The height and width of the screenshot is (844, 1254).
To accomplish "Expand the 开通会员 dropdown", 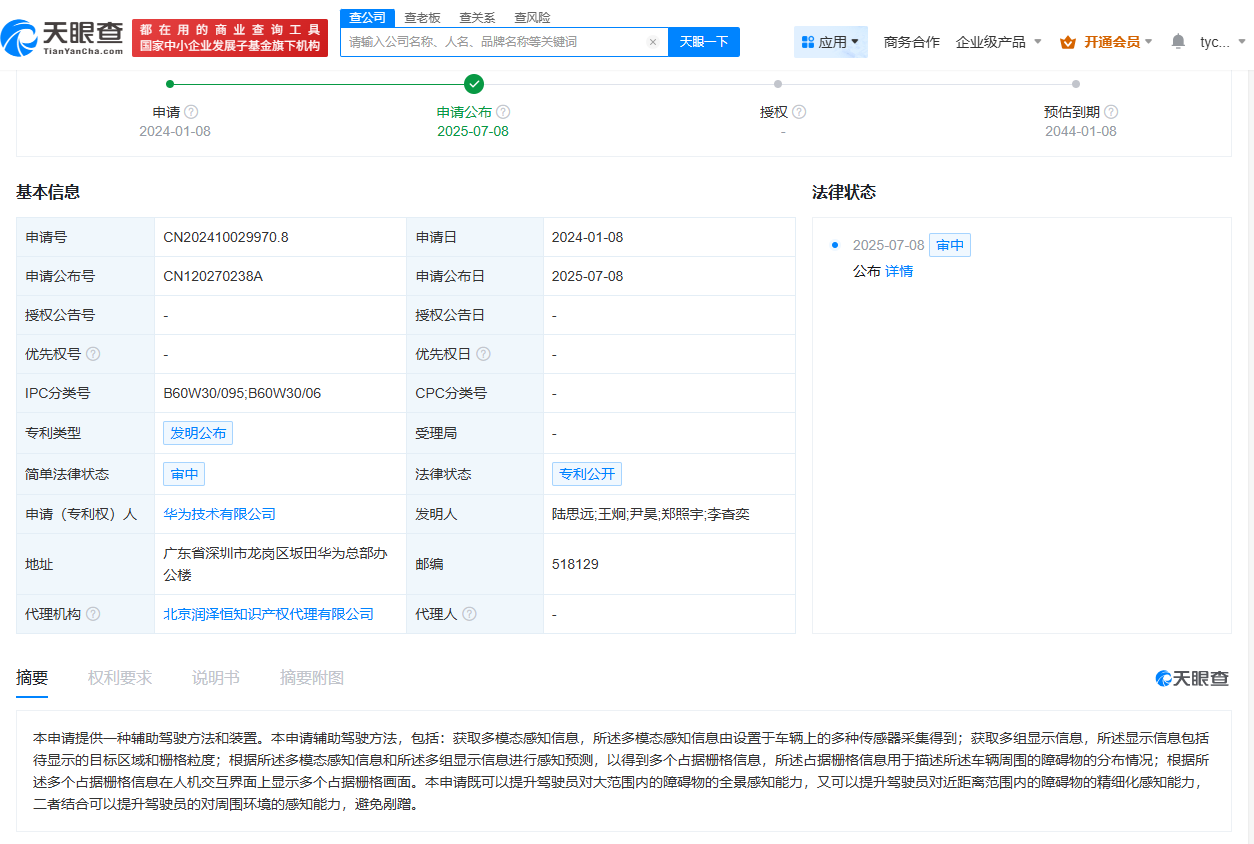I will pos(1118,42).
